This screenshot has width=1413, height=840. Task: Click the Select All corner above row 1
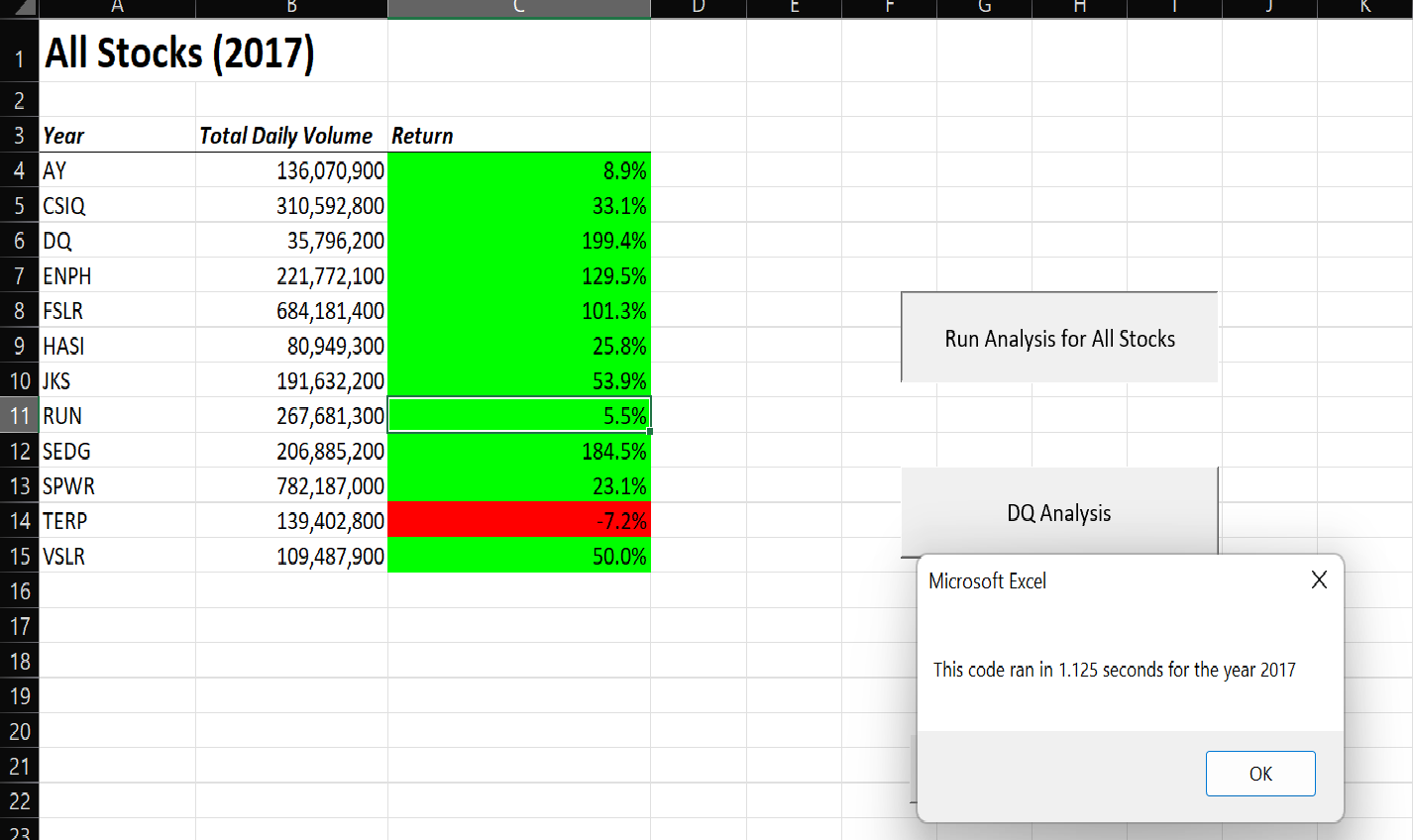coord(19,8)
